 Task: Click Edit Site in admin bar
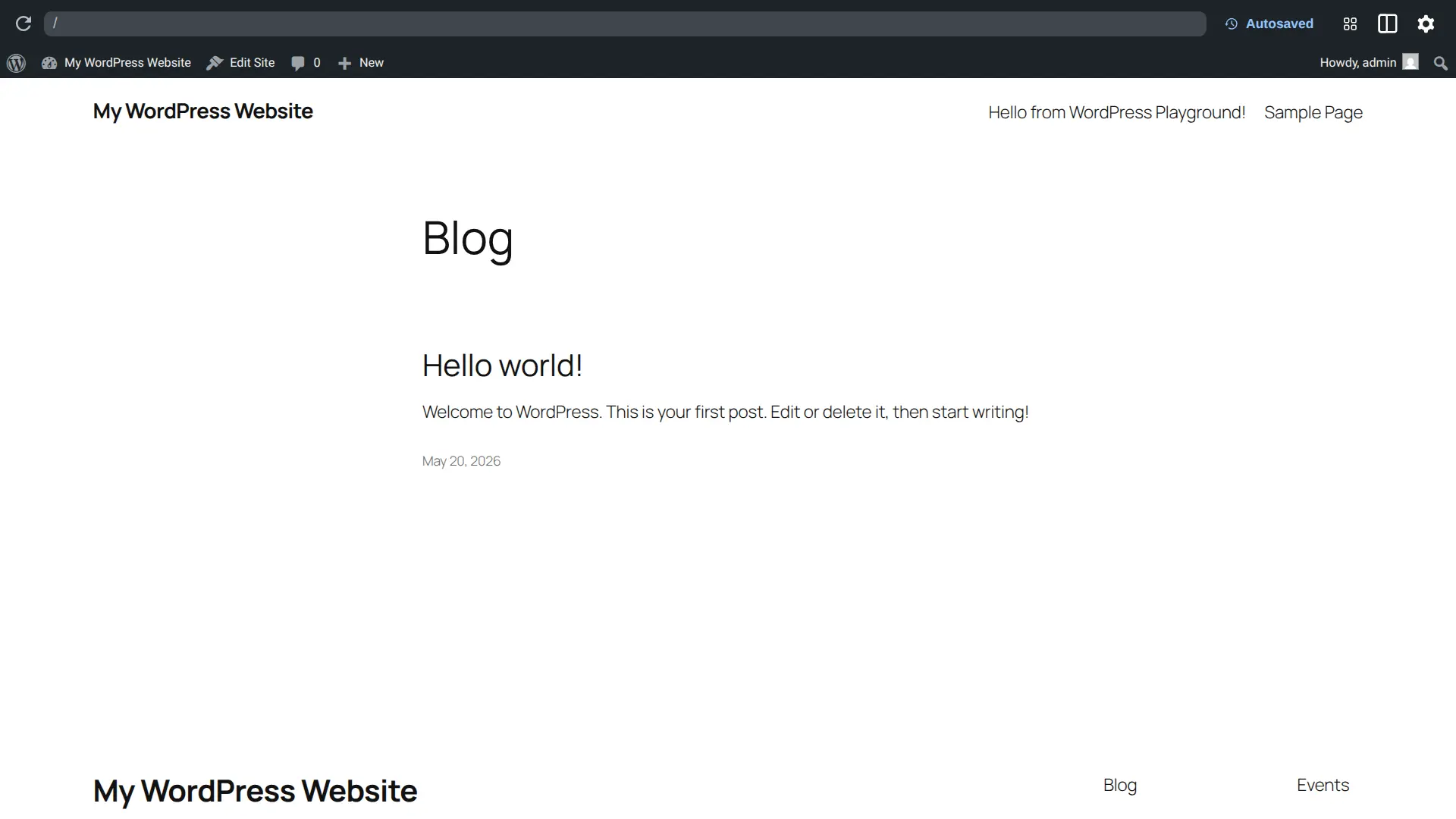pos(240,63)
